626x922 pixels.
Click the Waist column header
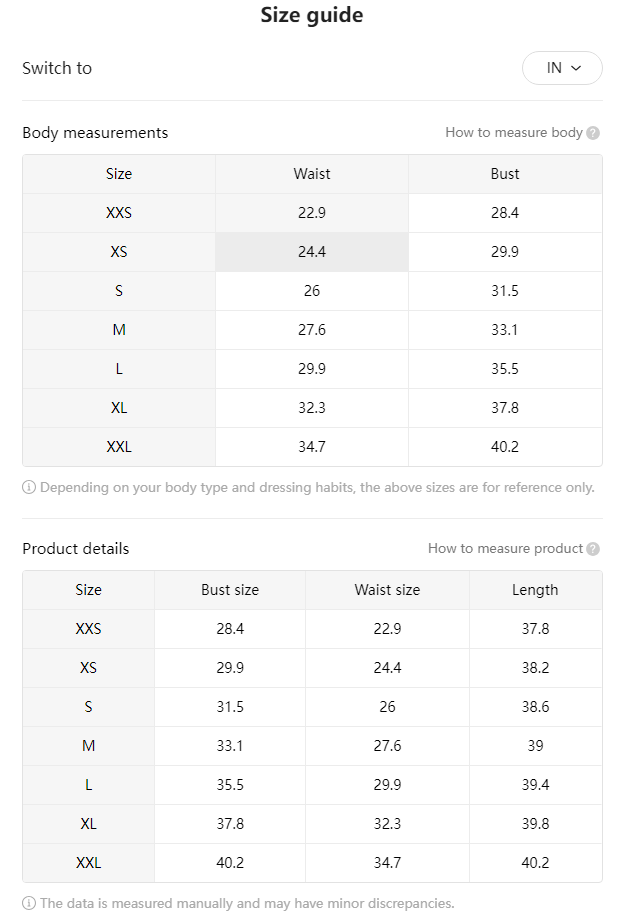click(312, 174)
